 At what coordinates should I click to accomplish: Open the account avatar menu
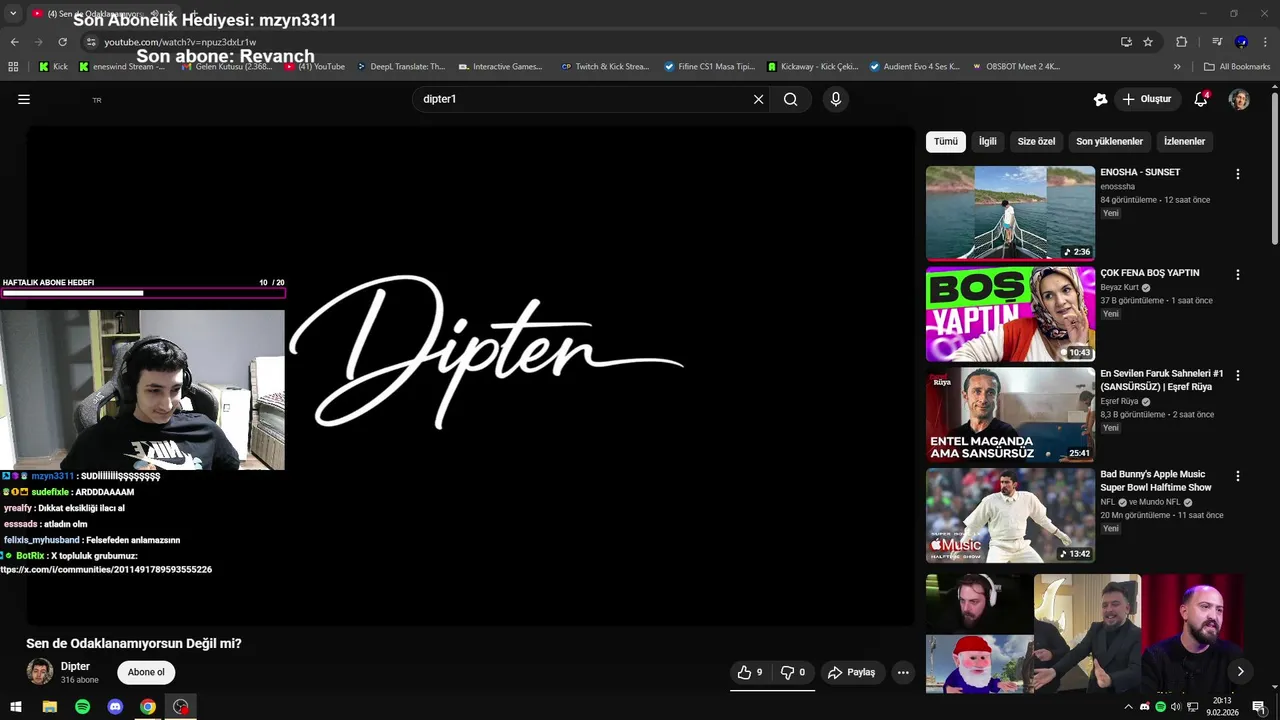(1239, 99)
